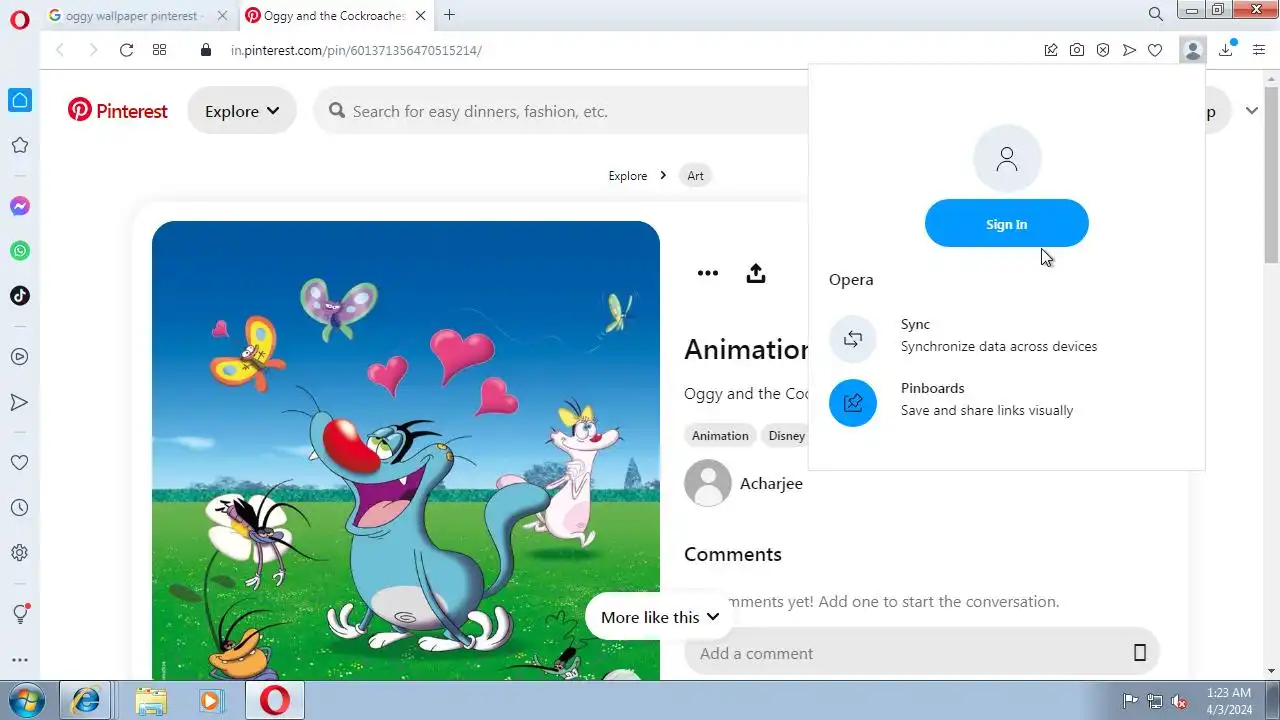1280x720 pixels.
Task: Open the Disney tag
Action: coord(786,436)
